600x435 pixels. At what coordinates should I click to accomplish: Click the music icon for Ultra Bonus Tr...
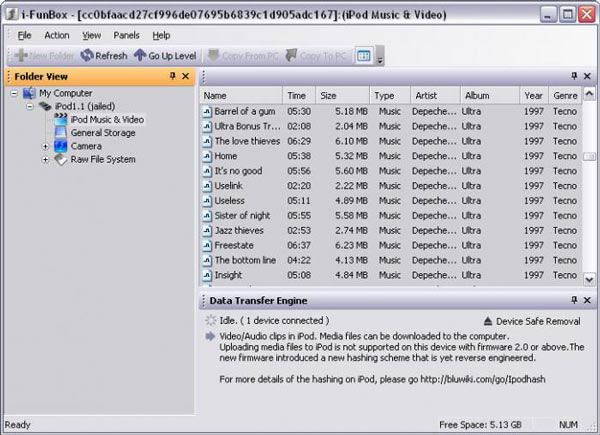click(207, 126)
